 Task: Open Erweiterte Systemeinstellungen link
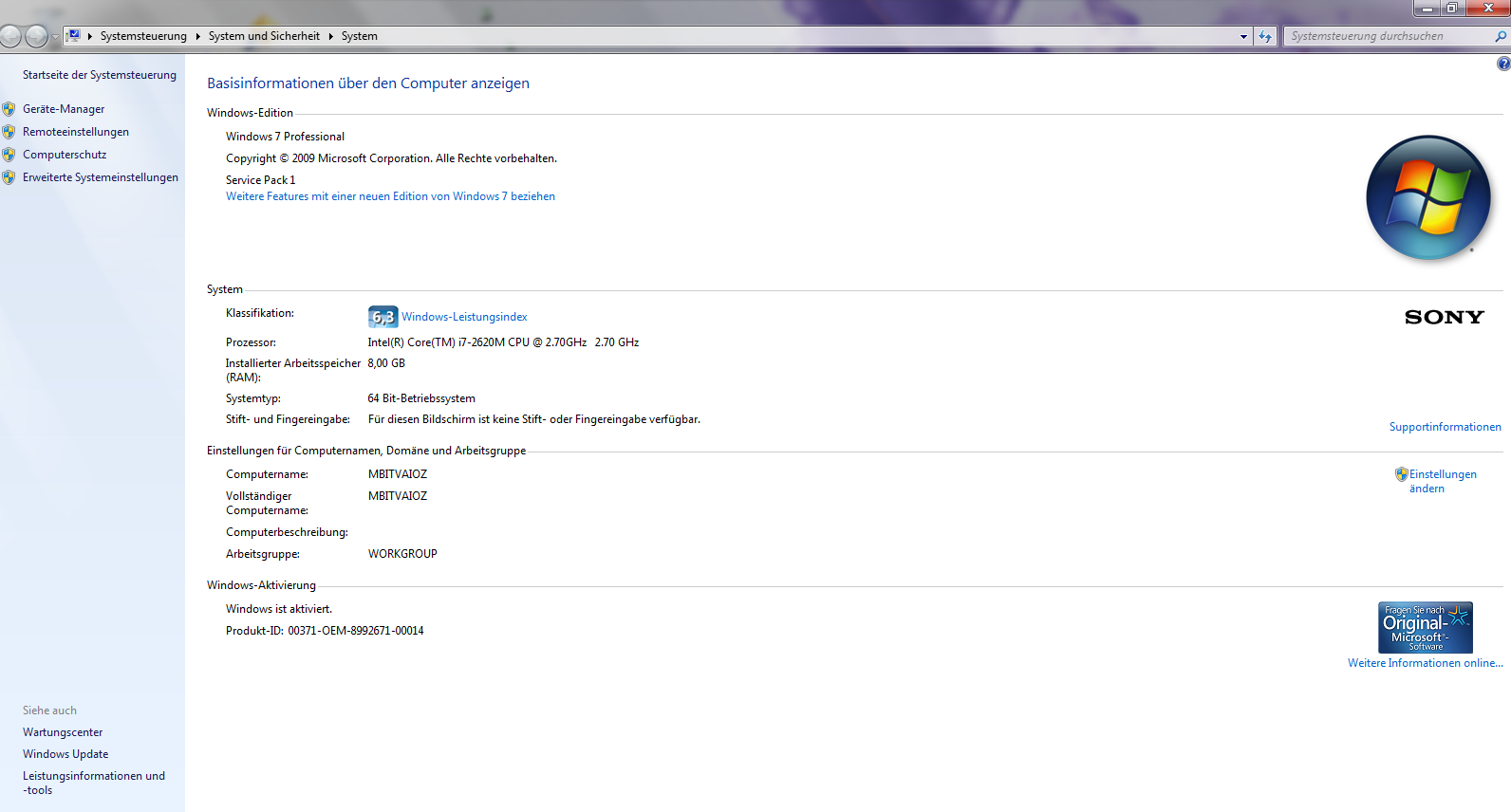[x=101, y=177]
